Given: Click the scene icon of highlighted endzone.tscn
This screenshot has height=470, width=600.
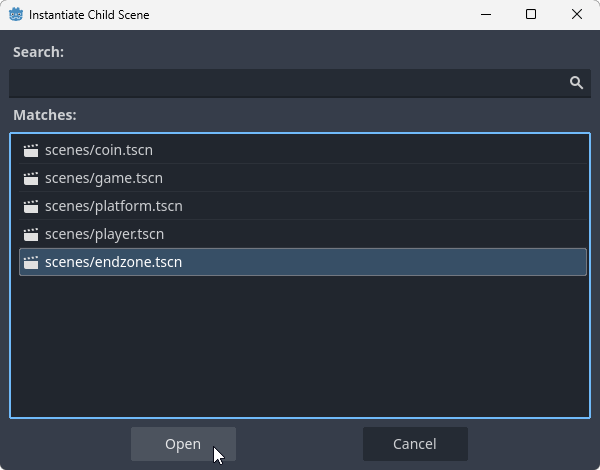Looking at the screenshot, I should [31, 262].
